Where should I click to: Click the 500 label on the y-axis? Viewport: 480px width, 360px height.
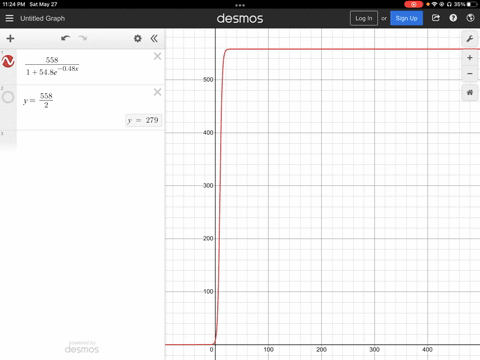(x=208, y=80)
